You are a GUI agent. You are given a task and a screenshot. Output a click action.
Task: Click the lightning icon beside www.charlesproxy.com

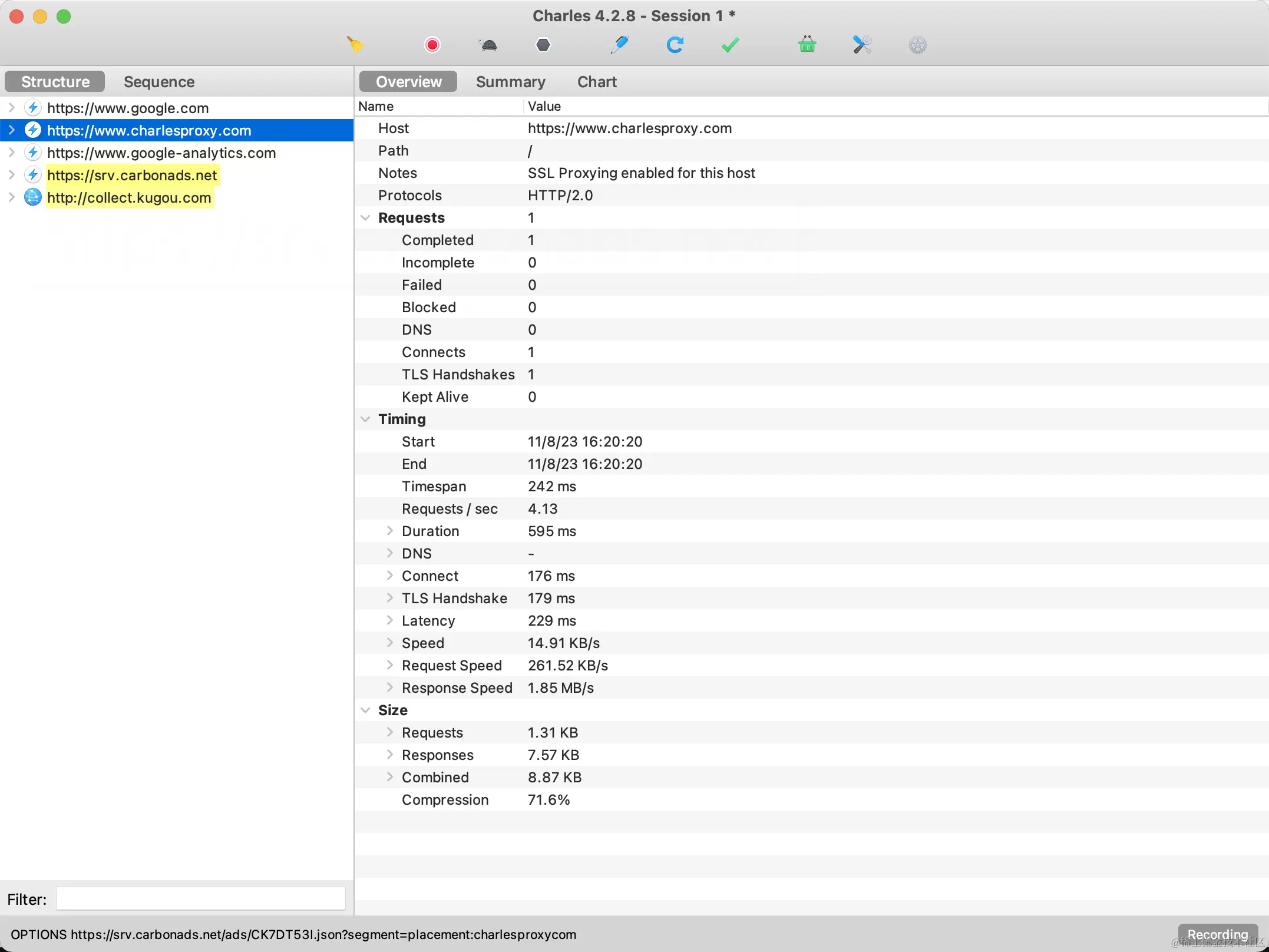point(33,130)
